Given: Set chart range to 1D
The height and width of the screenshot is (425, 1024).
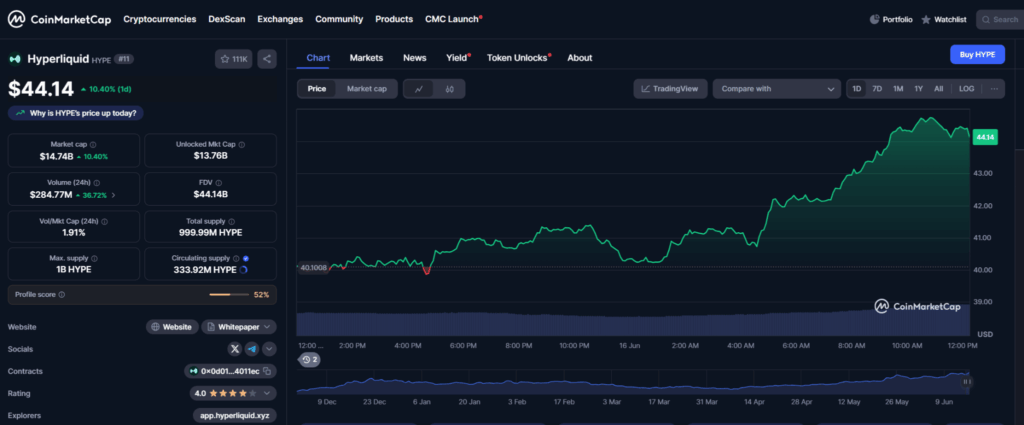Looking at the screenshot, I should [857, 89].
